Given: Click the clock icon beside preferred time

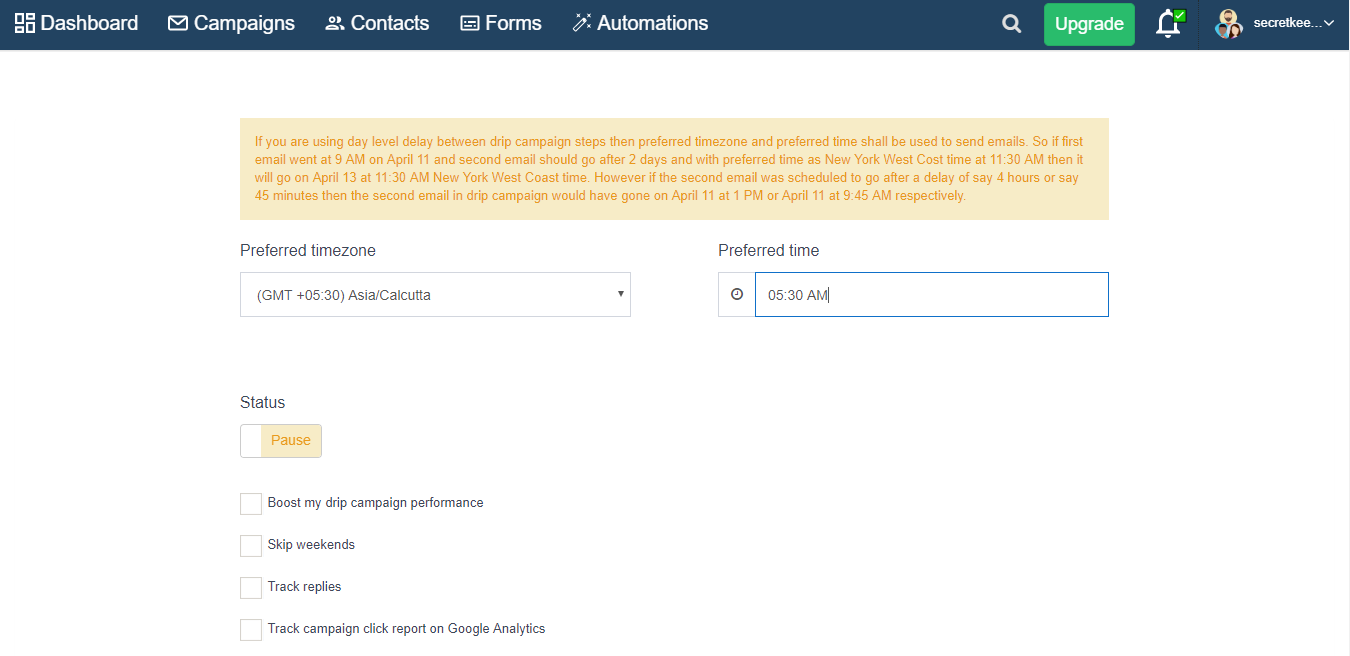Looking at the screenshot, I should (x=737, y=295).
